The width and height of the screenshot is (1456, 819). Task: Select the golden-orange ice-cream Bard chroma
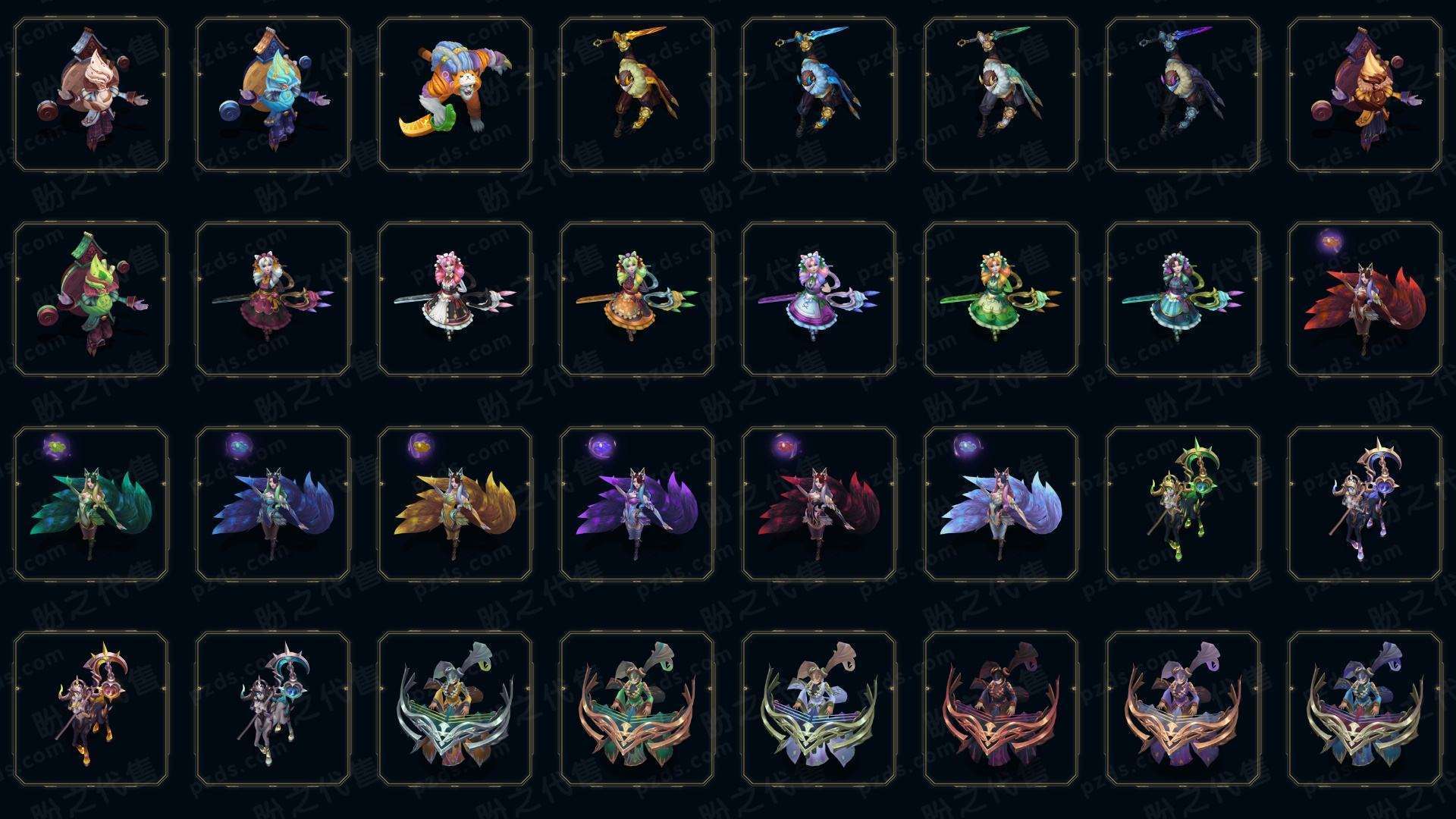coord(1365,95)
